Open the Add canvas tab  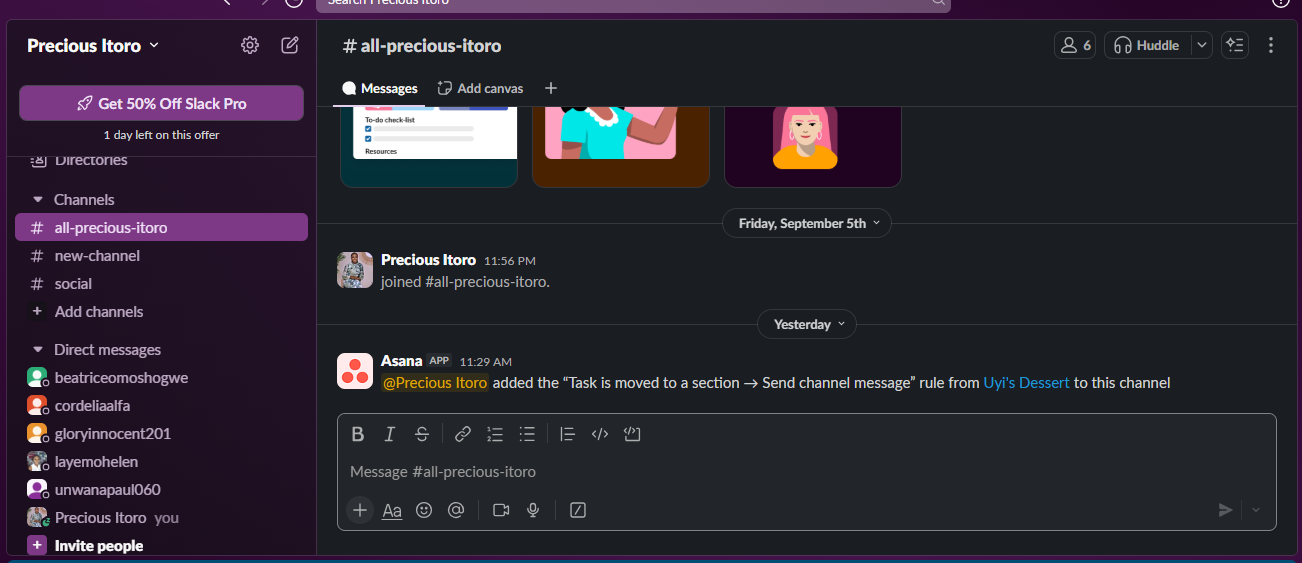click(480, 88)
